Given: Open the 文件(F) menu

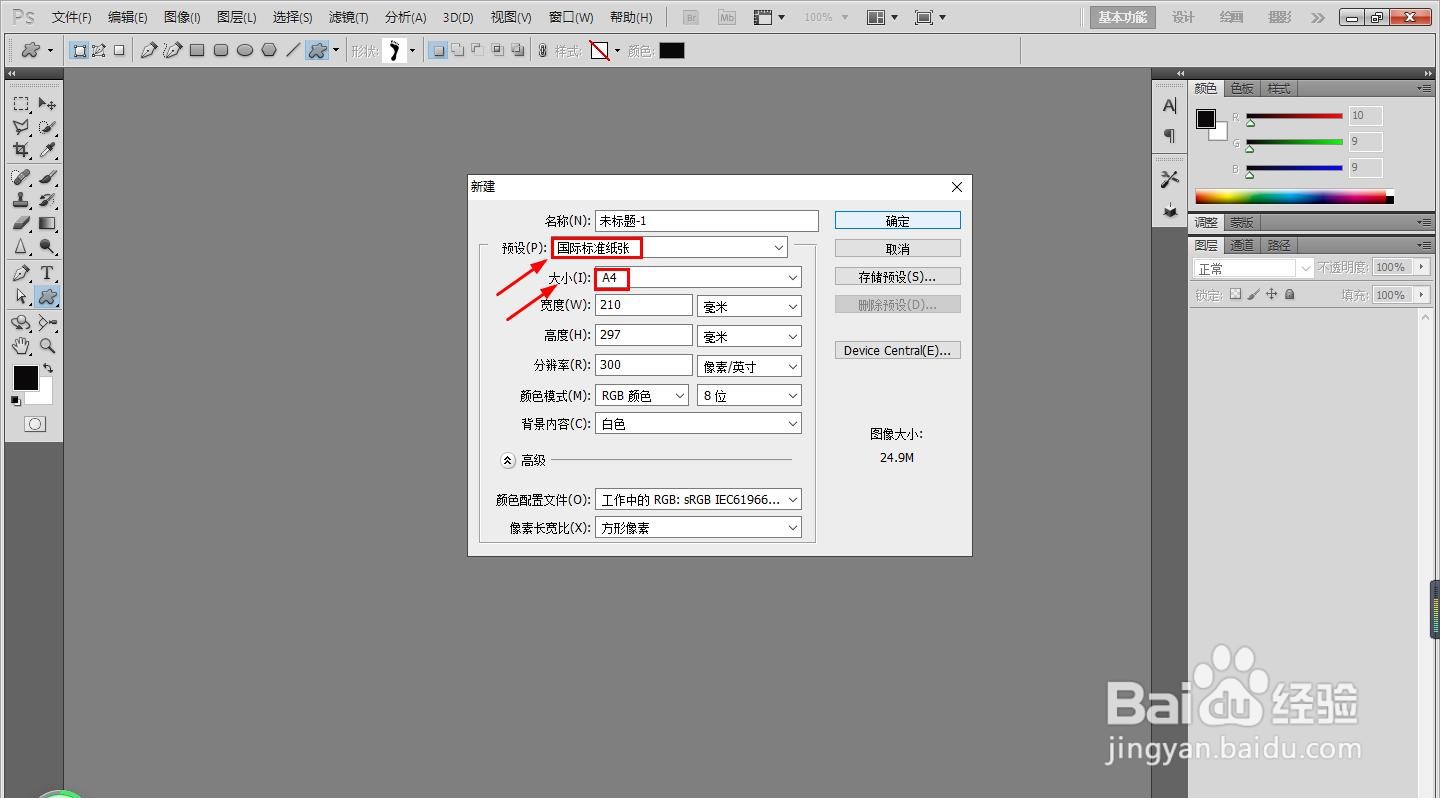Looking at the screenshot, I should pos(71,17).
